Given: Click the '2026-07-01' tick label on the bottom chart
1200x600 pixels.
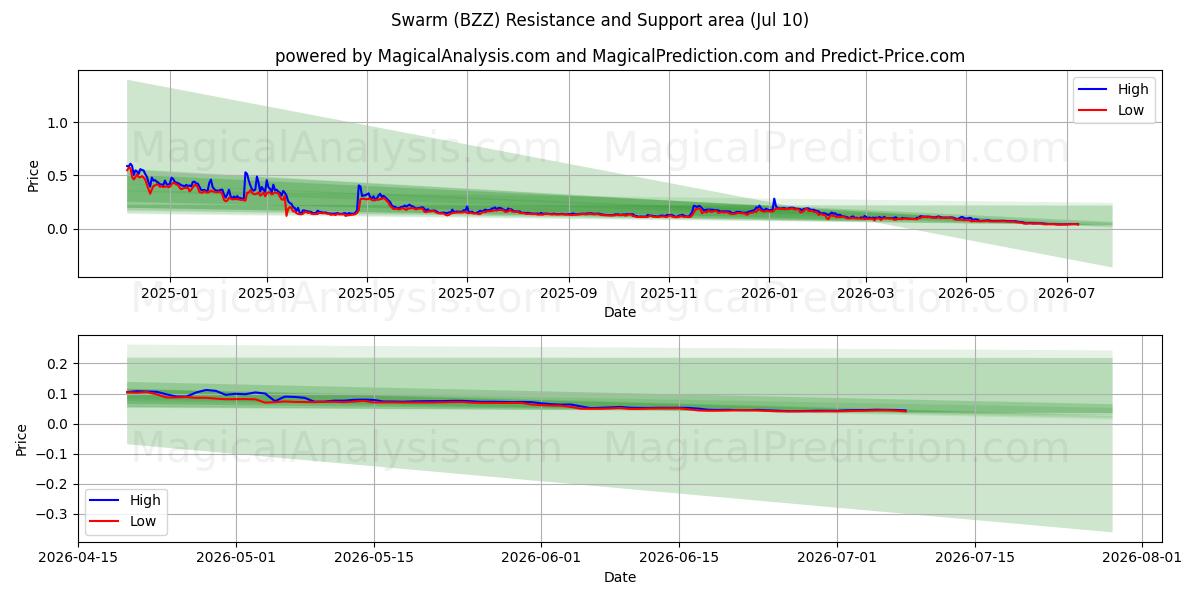Looking at the screenshot, I should [x=837, y=557].
